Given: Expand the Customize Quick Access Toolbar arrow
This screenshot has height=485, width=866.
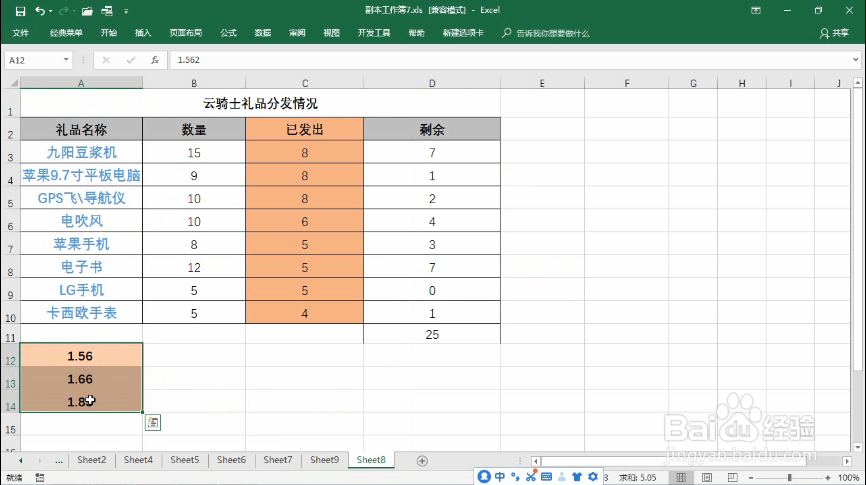Looking at the screenshot, I should point(126,11).
